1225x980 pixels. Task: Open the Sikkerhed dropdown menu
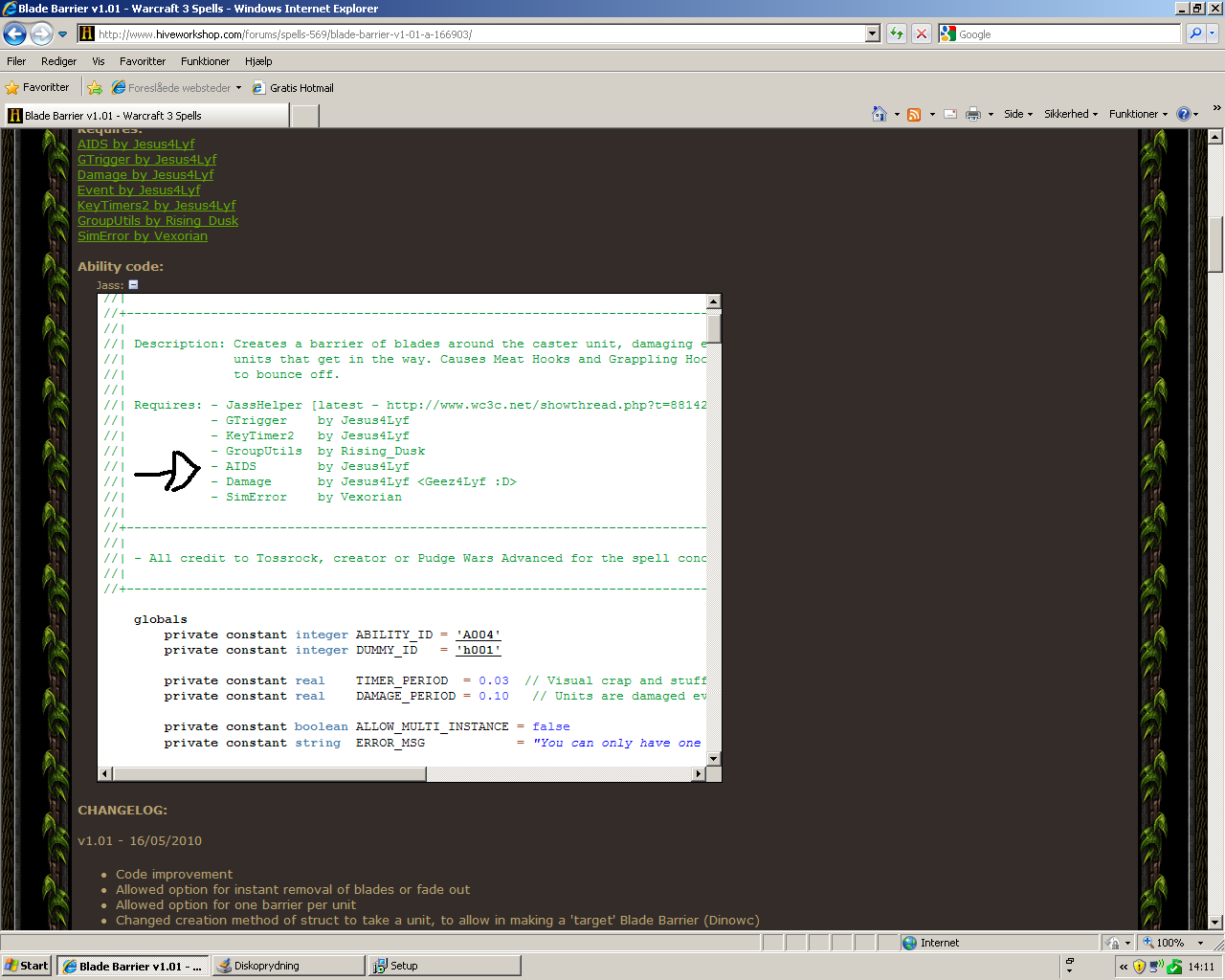tap(1071, 114)
